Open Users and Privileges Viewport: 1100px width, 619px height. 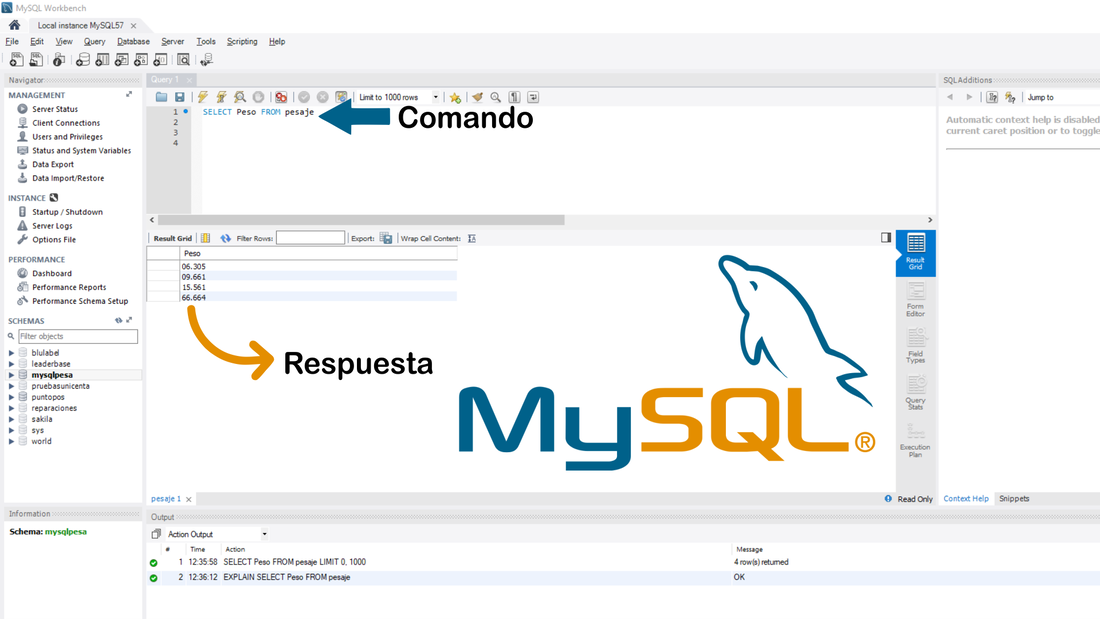click(67, 137)
